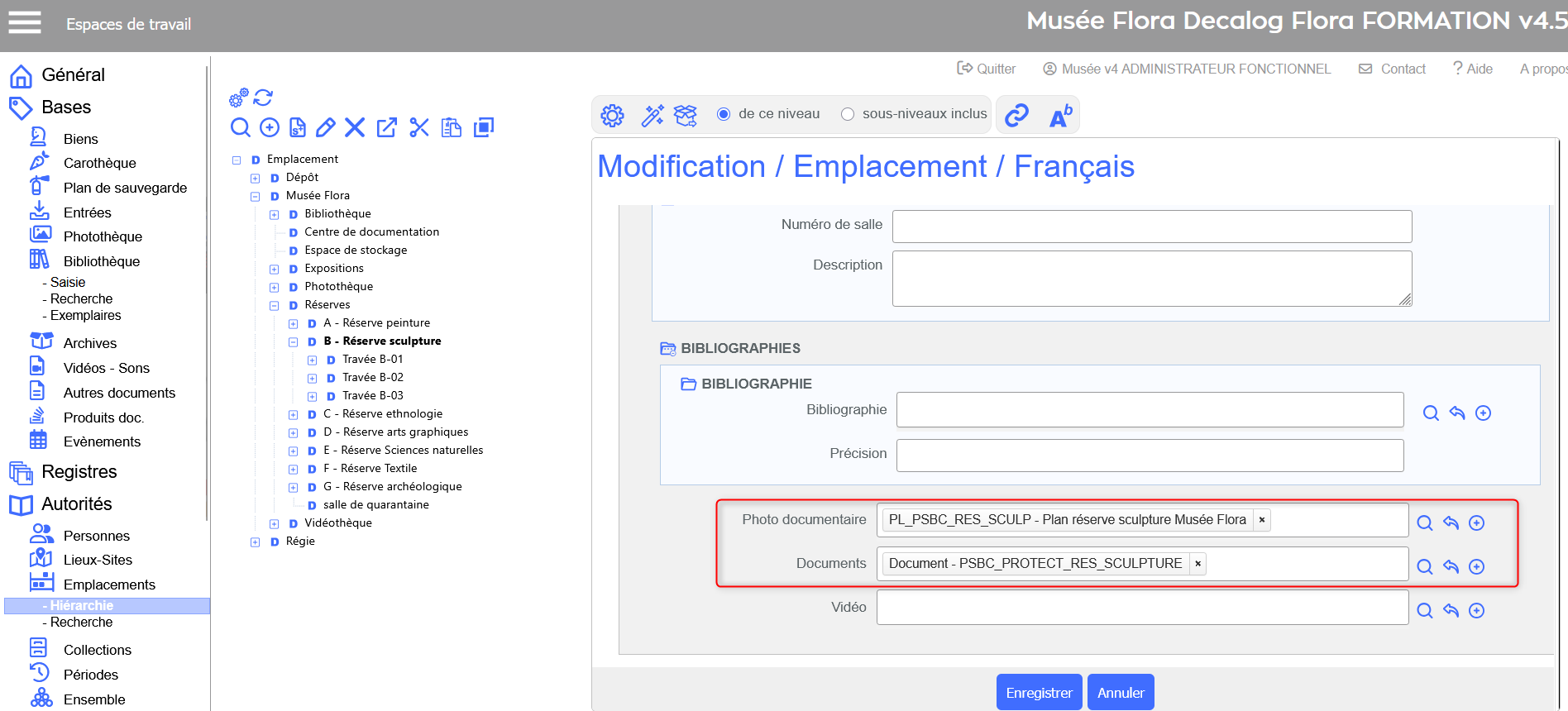
Task: Click the magic wand icon in form toolbar
Action: [x=653, y=115]
